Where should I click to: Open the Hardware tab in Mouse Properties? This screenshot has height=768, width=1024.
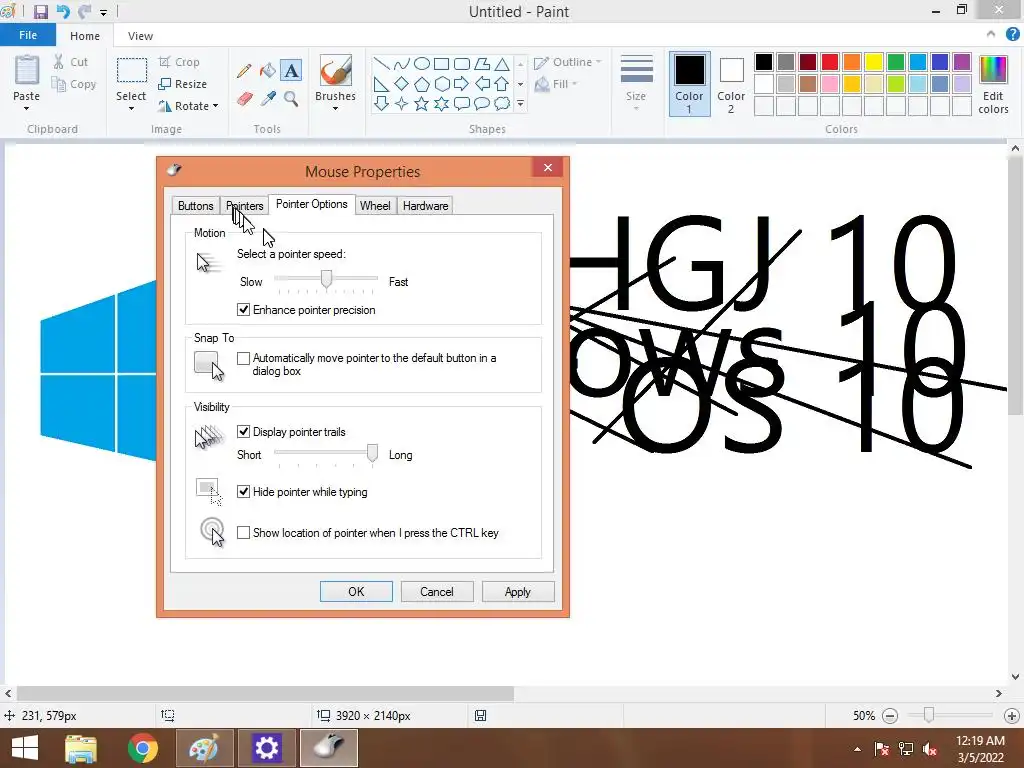425,206
